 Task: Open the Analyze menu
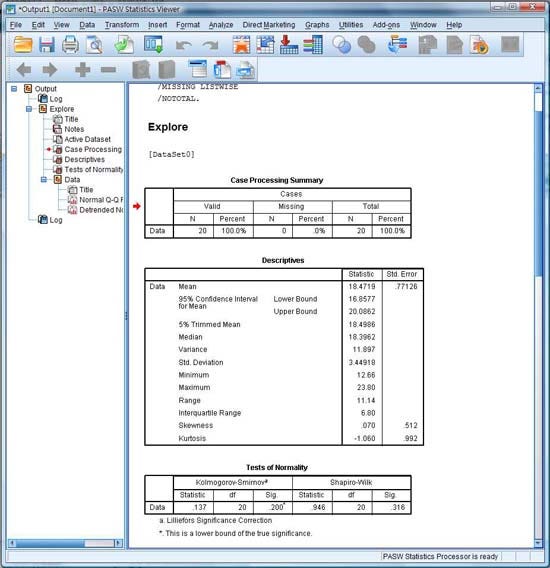coord(221,25)
